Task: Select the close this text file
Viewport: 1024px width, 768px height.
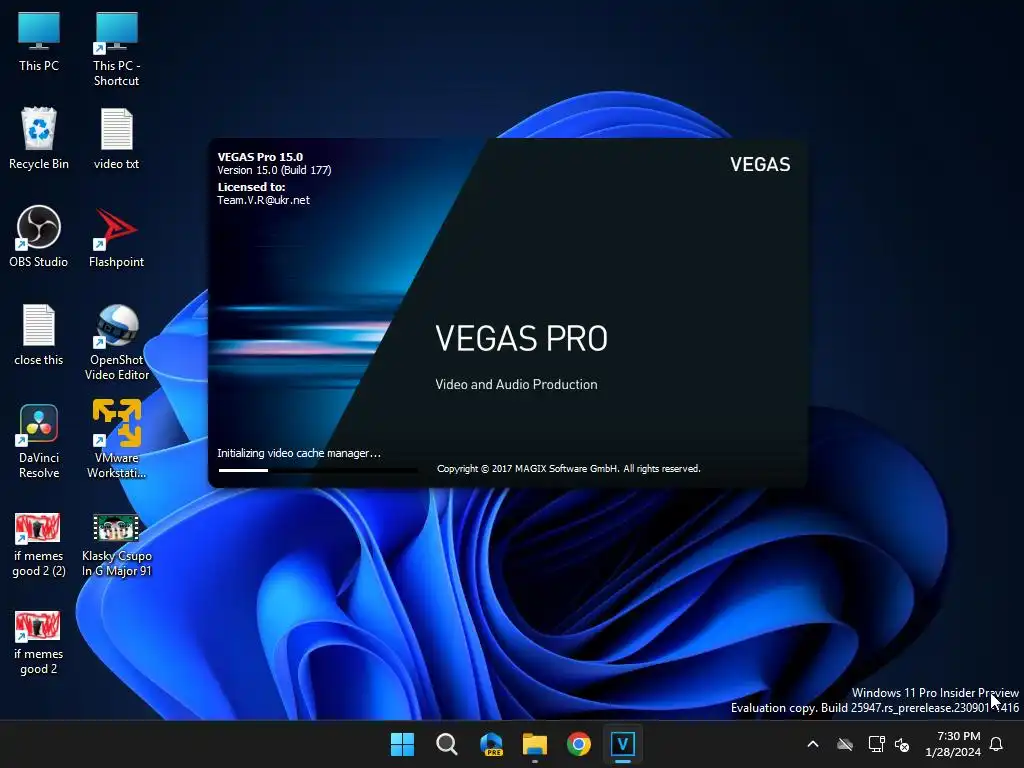Action: coord(39,334)
